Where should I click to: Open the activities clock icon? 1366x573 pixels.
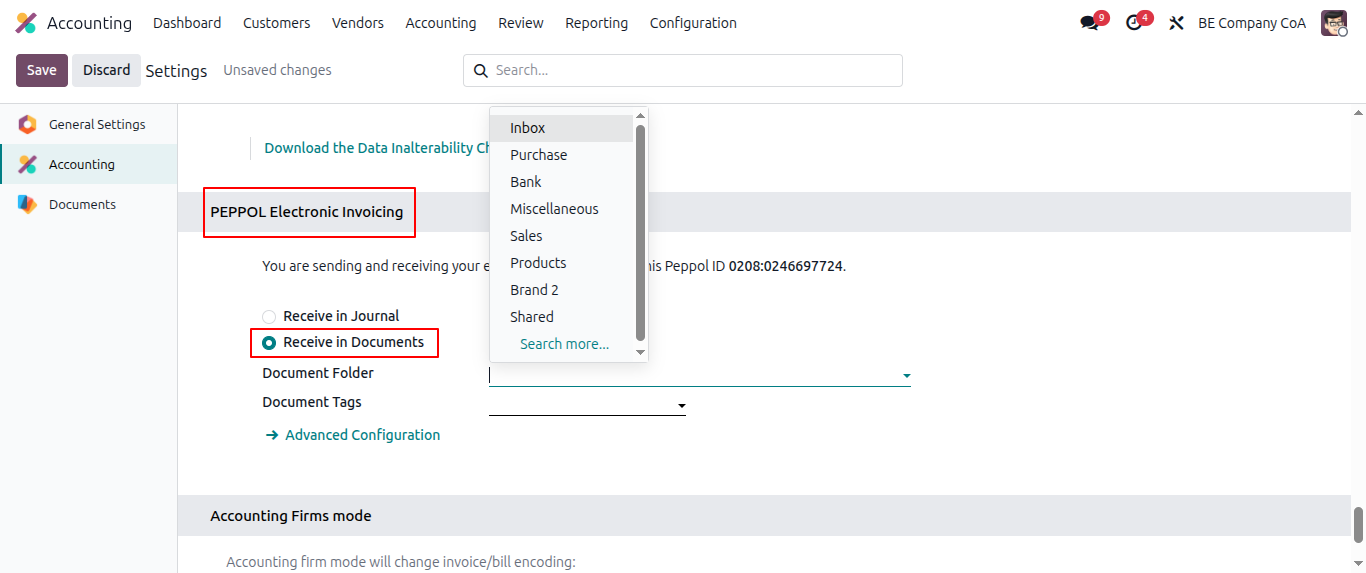click(x=1133, y=23)
